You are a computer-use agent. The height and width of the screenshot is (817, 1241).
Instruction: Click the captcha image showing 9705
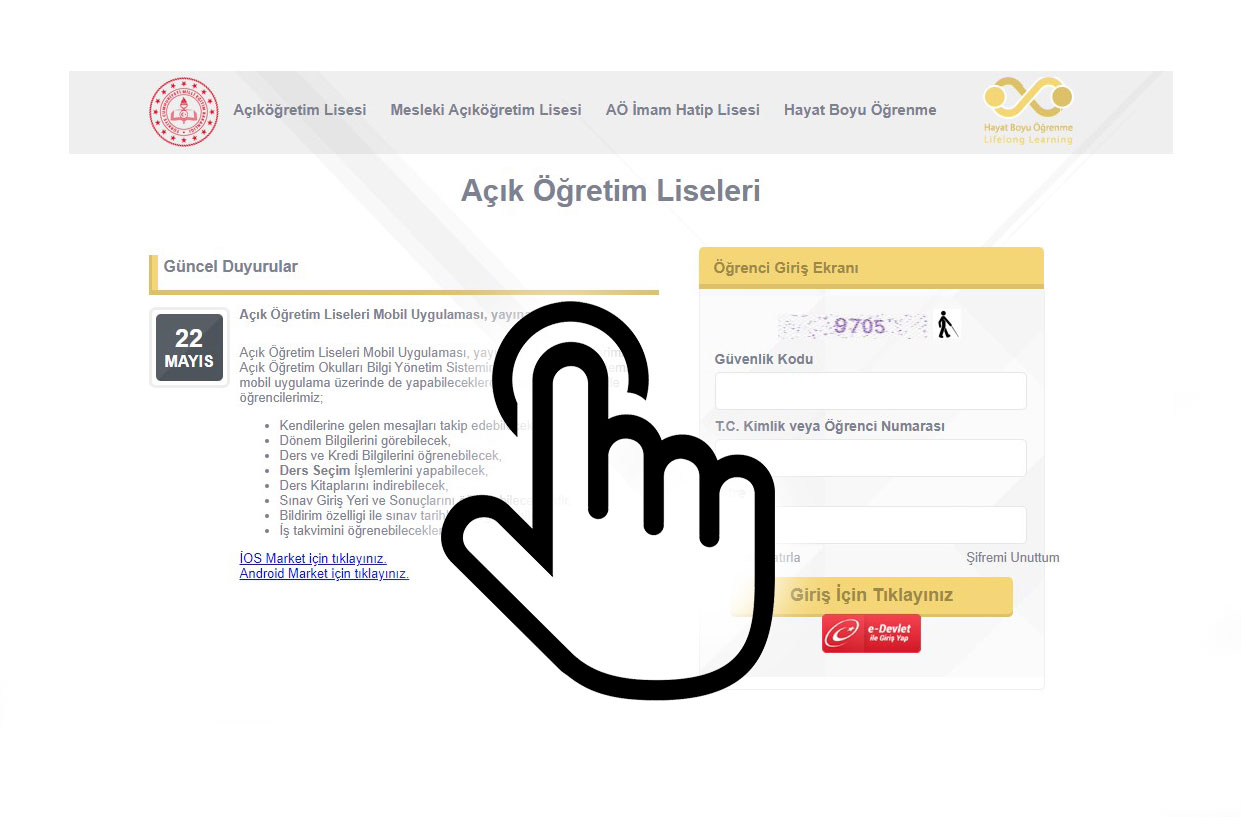click(x=854, y=325)
